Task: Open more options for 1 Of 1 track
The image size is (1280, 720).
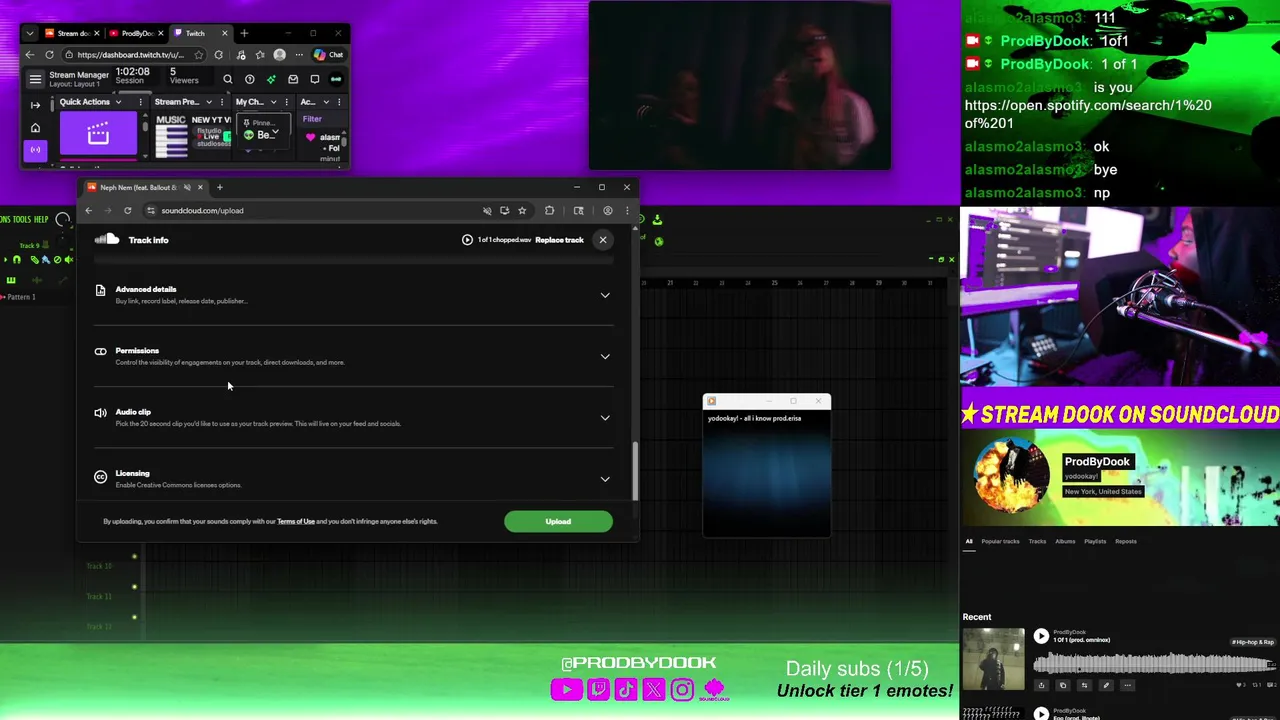Action: (x=1127, y=685)
